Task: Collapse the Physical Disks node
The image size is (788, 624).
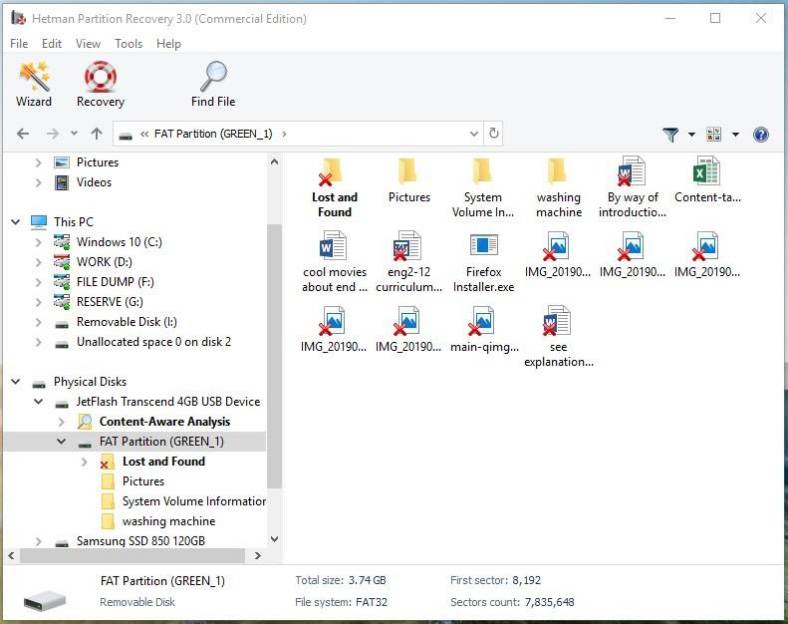Action: [16, 382]
